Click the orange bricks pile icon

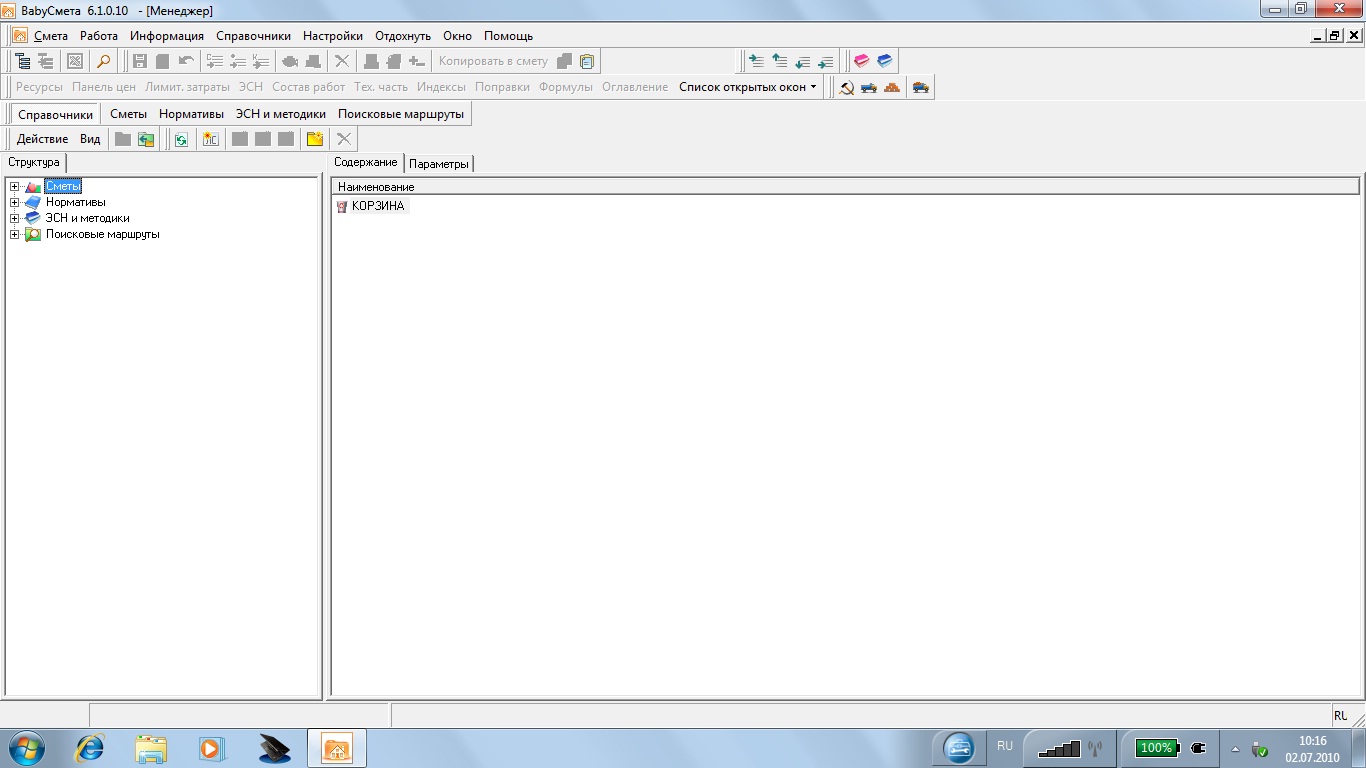892,87
